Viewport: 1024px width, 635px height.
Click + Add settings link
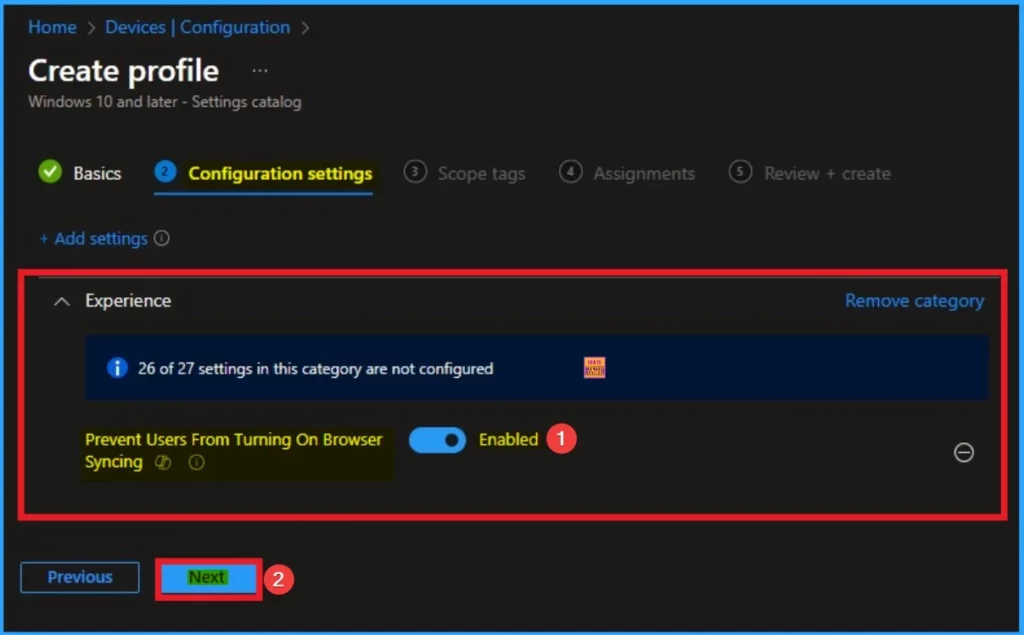pyautogui.click(x=93, y=239)
